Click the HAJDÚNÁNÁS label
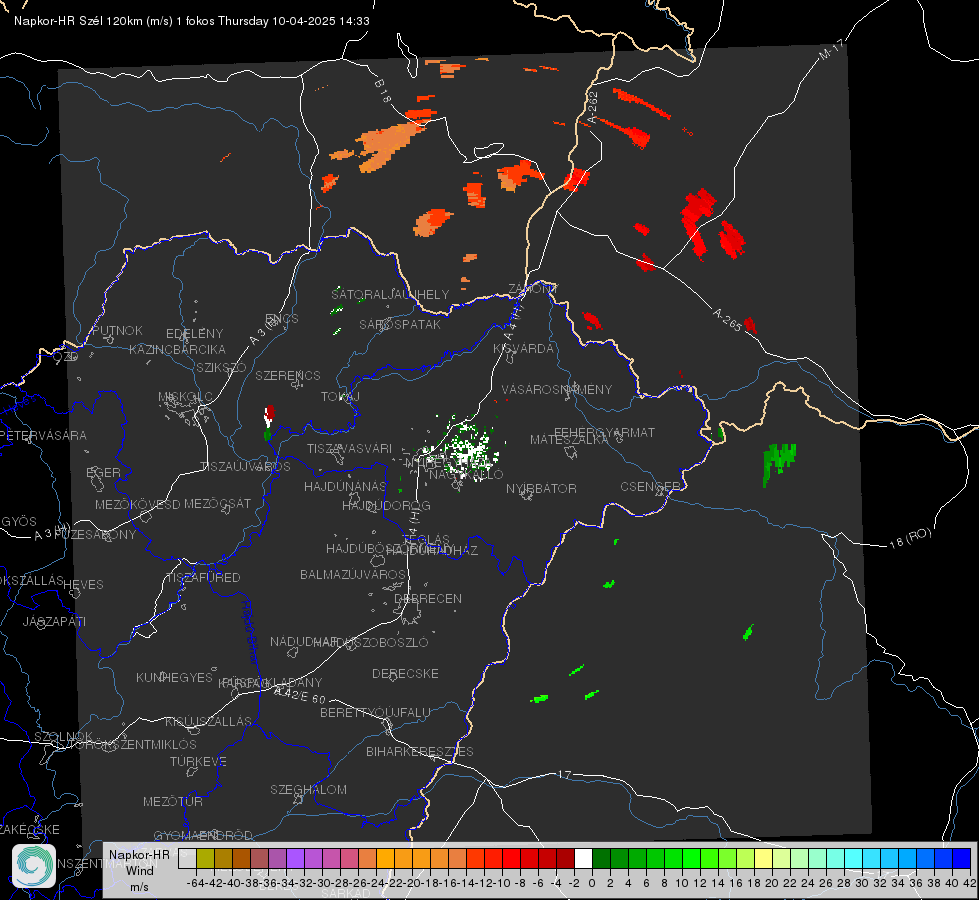 345,486
